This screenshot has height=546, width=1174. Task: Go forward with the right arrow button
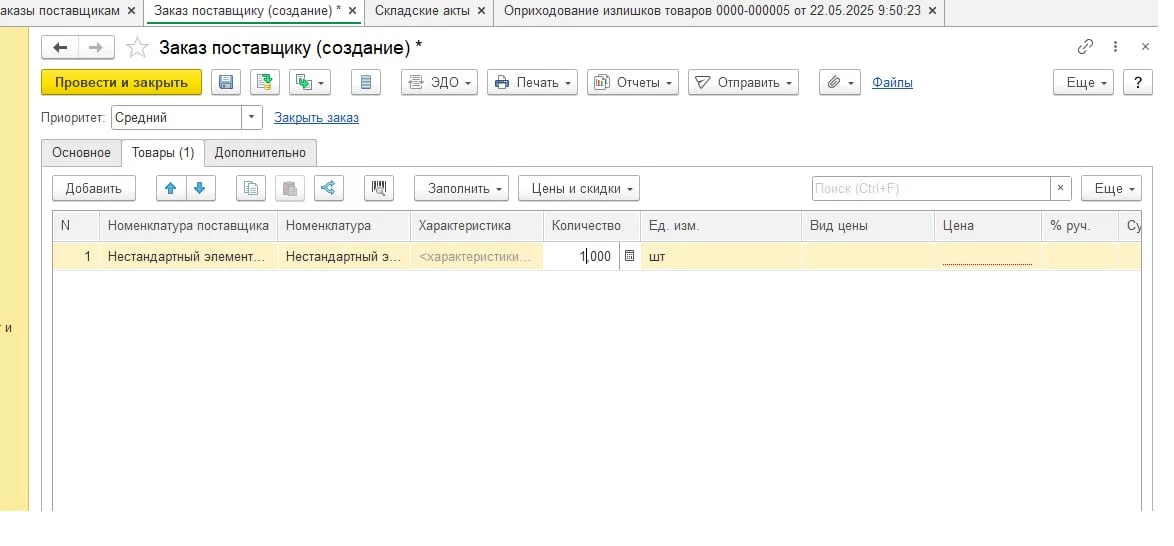(96, 48)
